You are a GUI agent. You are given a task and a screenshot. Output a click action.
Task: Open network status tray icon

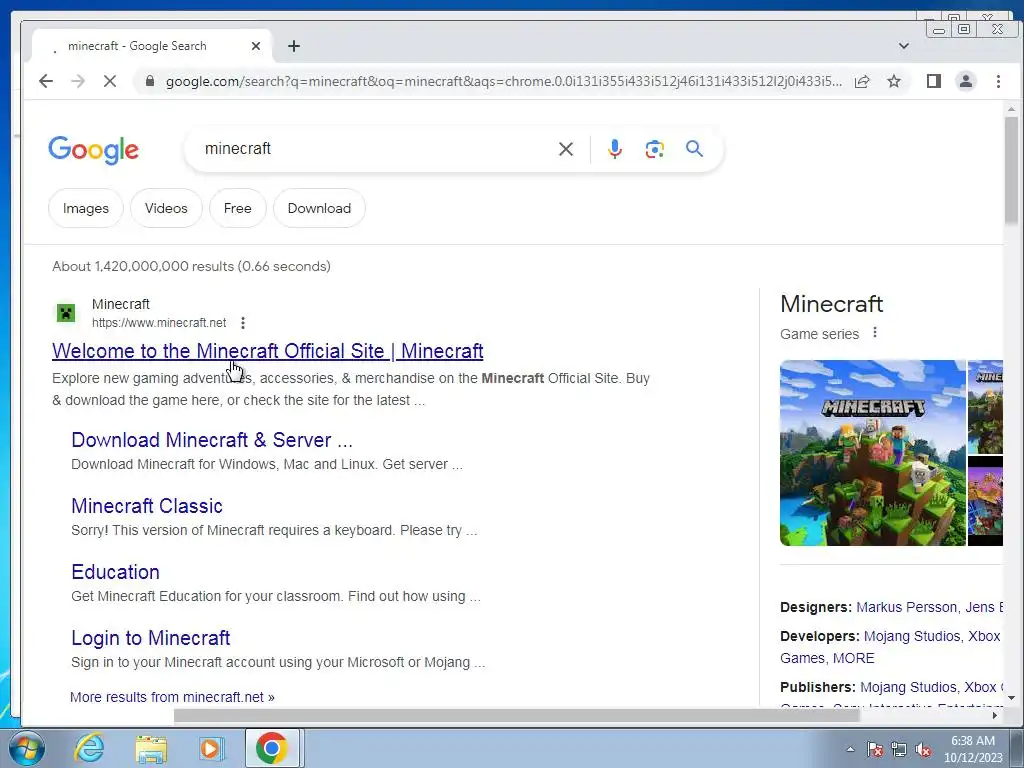[x=899, y=750]
